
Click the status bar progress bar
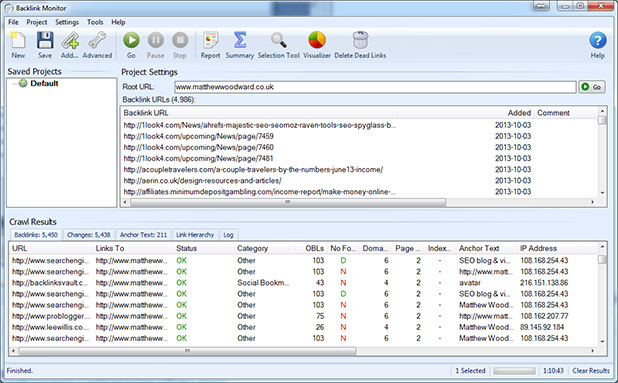[514, 371]
